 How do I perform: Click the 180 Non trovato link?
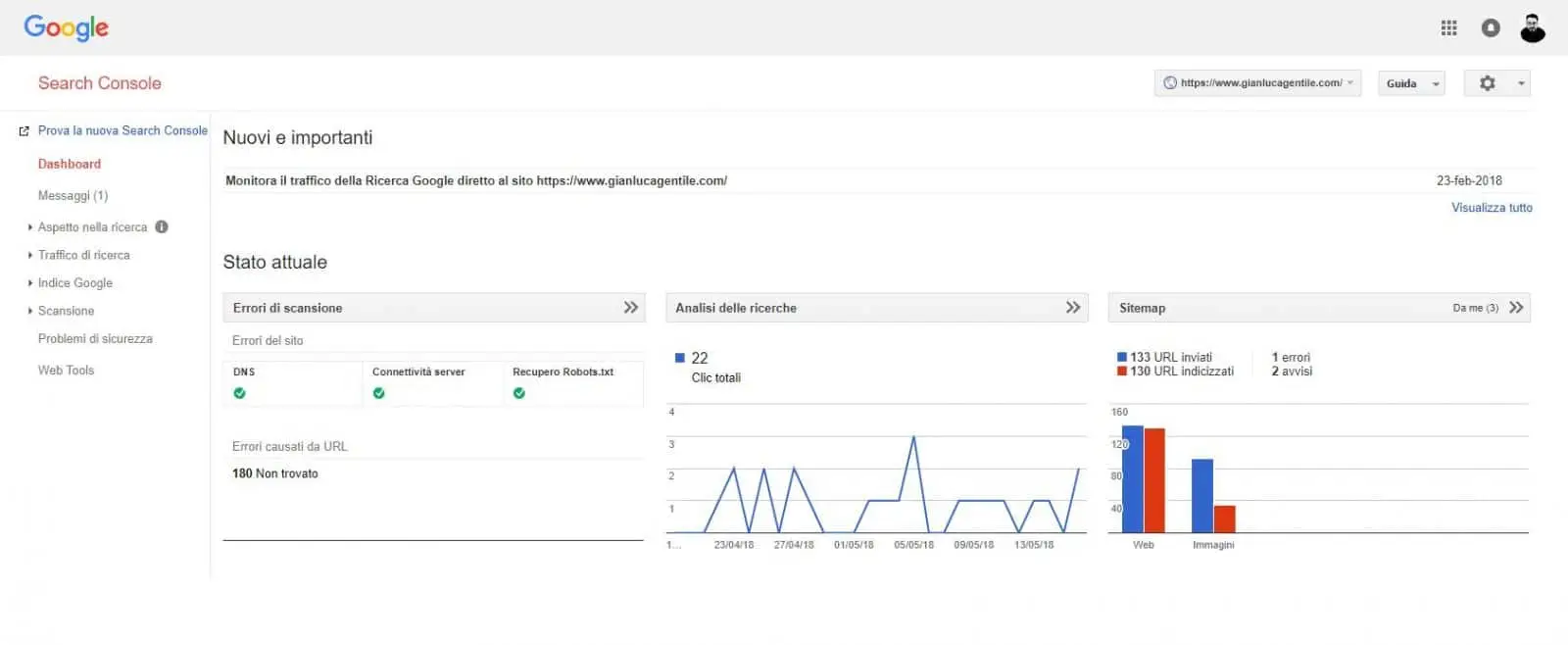click(x=275, y=473)
